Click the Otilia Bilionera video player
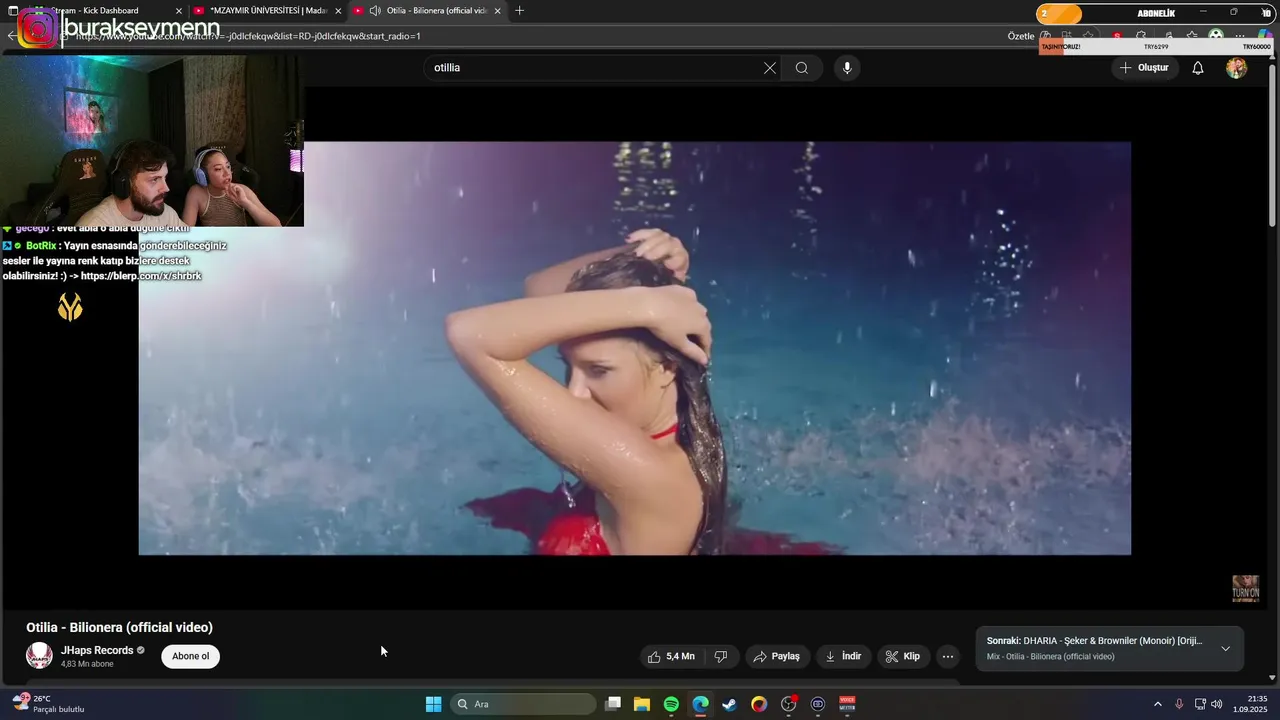The height and width of the screenshot is (720, 1280). click(x=634, y=348)
